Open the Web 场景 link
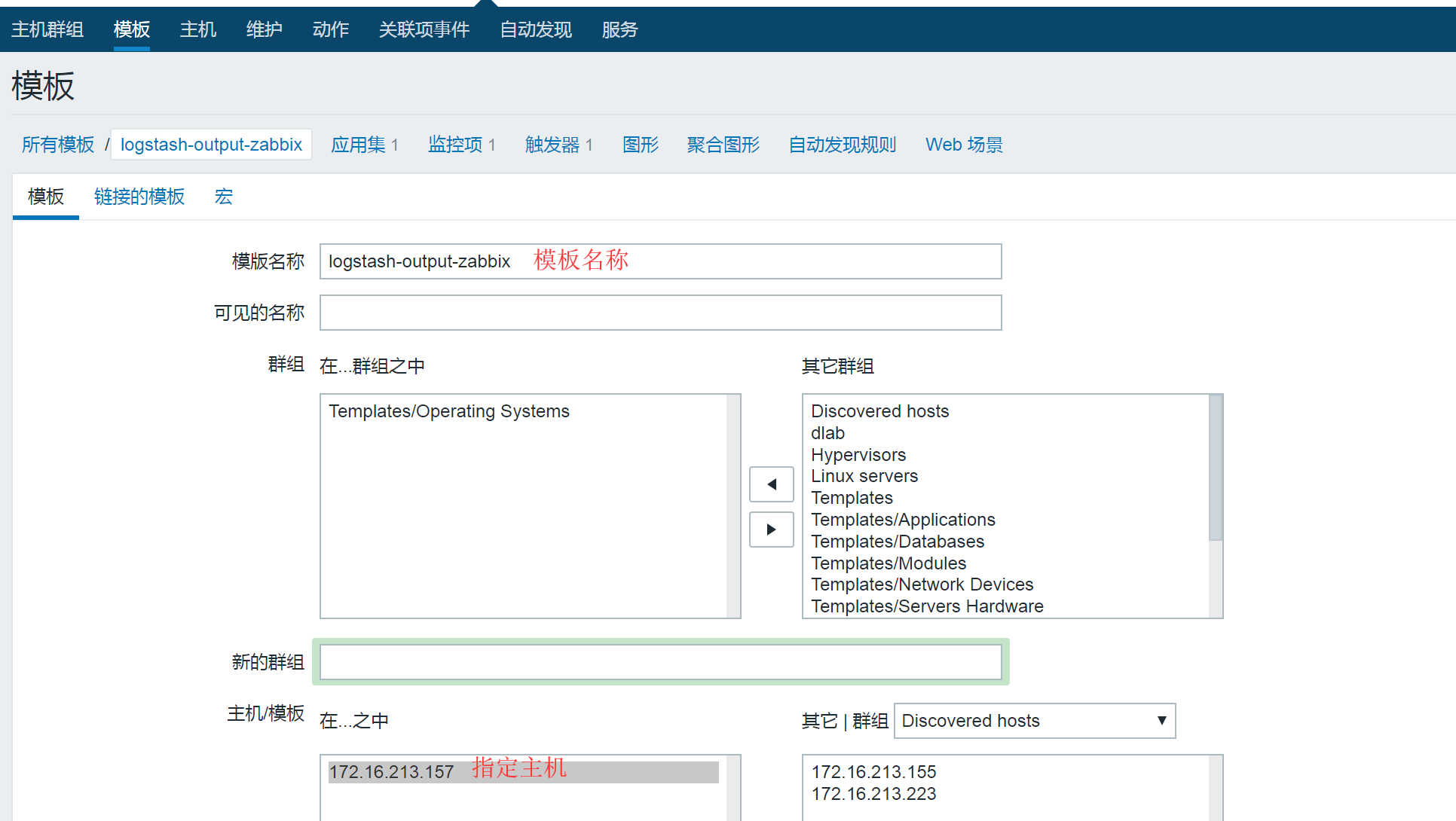This screenshot has width=1456, height=821. 964,145
